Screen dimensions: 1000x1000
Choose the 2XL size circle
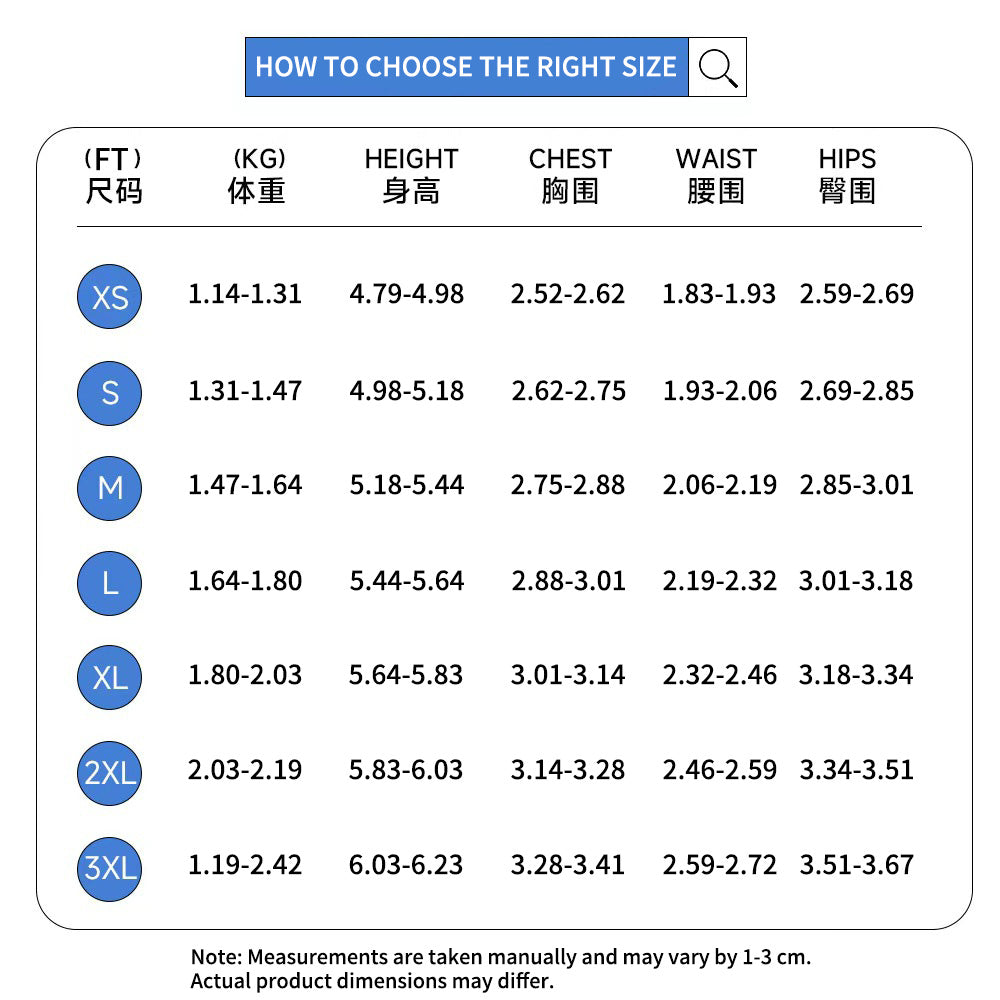tap(110, 772)
